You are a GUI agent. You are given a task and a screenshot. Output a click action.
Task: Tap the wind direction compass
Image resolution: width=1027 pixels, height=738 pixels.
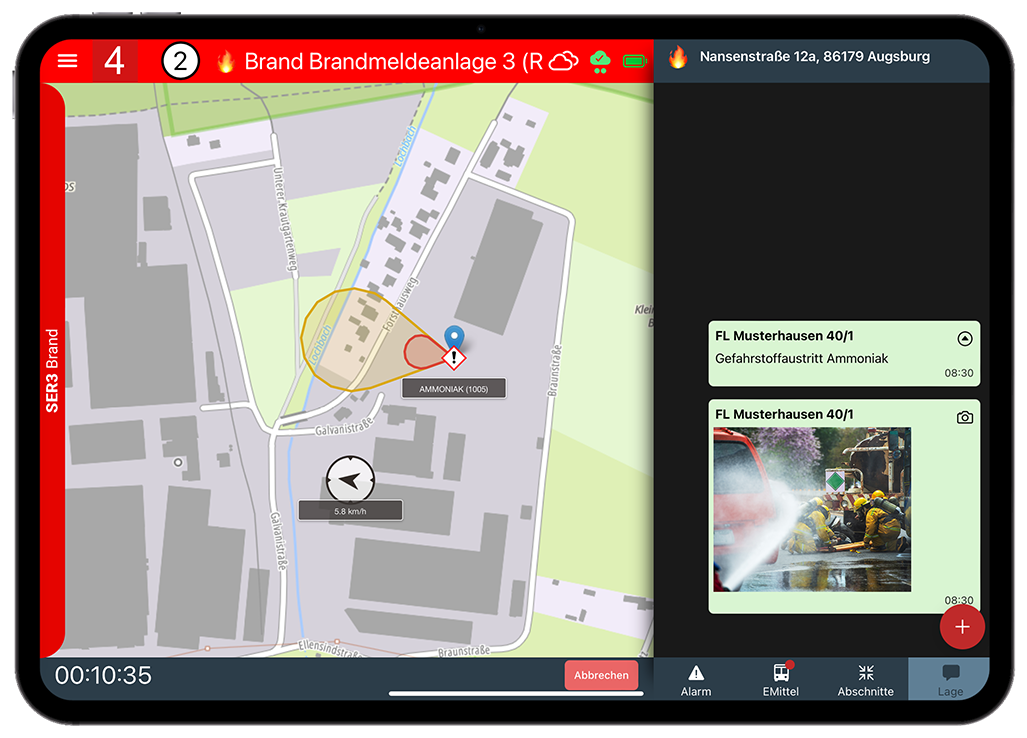pos(350,481)
